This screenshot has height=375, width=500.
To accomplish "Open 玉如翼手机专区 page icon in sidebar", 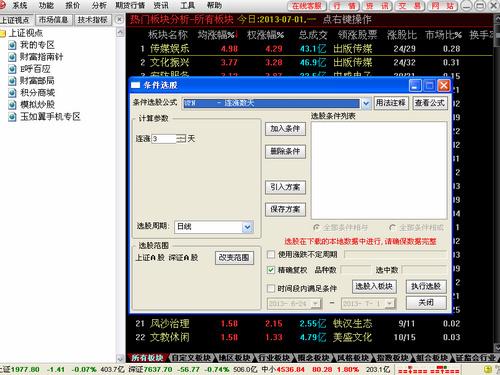I will coord(12,117).
